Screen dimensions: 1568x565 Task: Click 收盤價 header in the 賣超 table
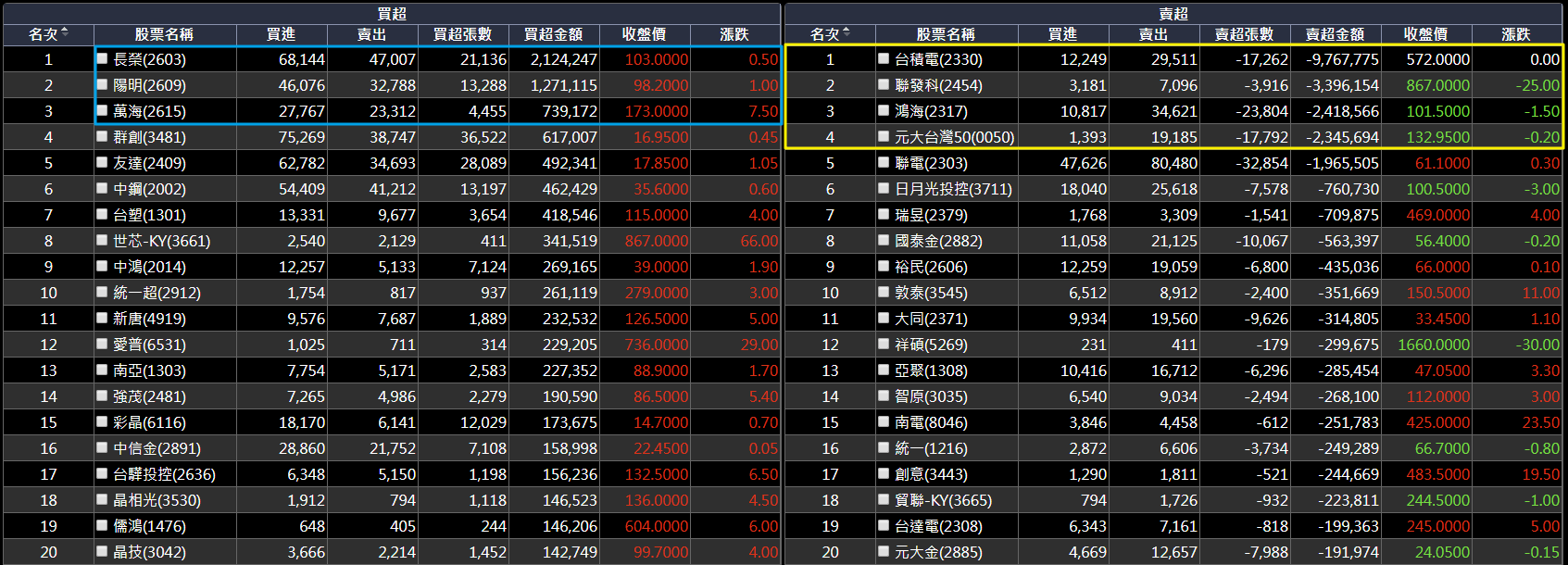pyautogui.click(x=1426, y=34)
